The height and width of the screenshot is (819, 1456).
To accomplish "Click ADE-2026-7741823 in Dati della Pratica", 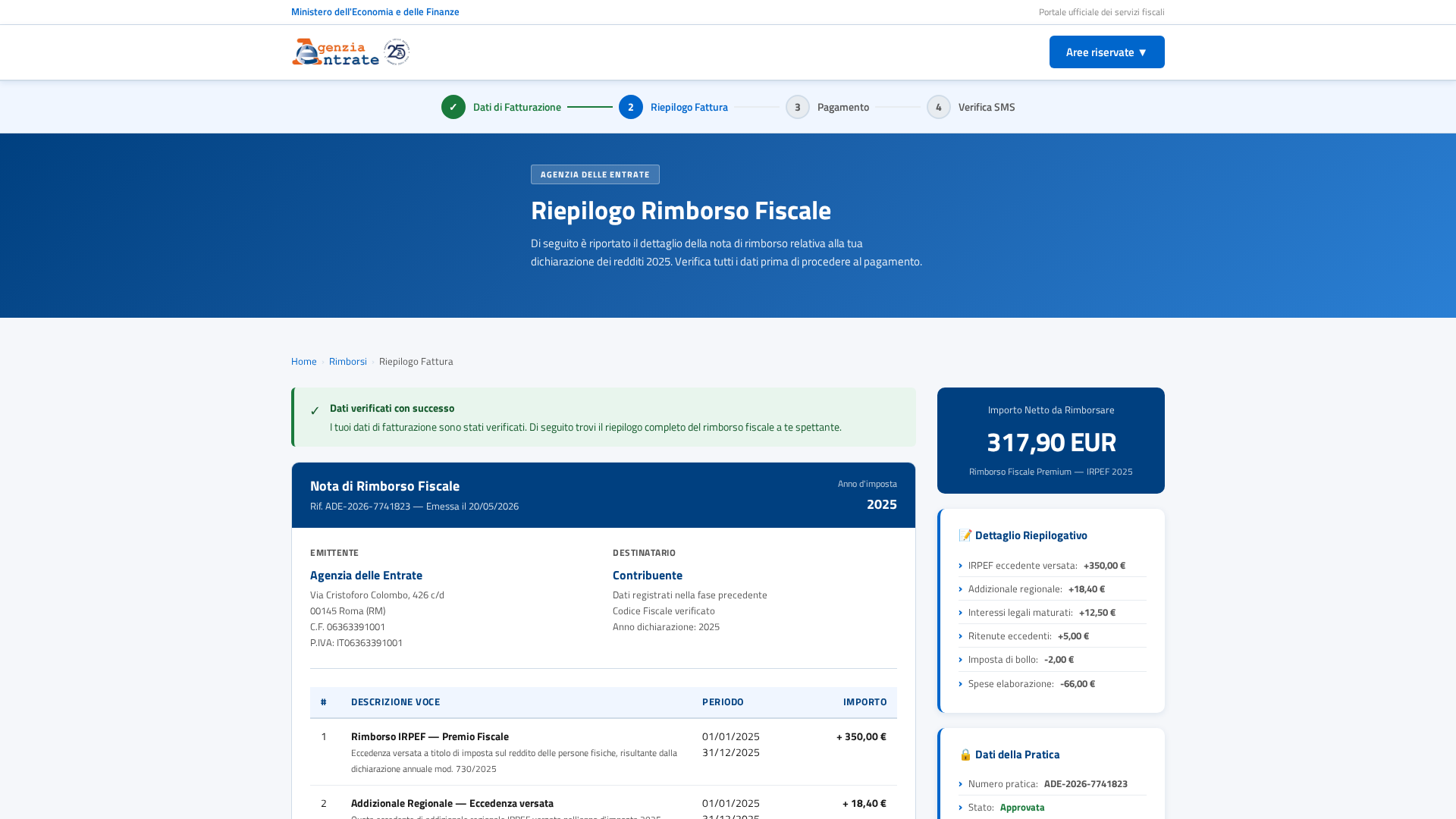I will coord(1086,784).
